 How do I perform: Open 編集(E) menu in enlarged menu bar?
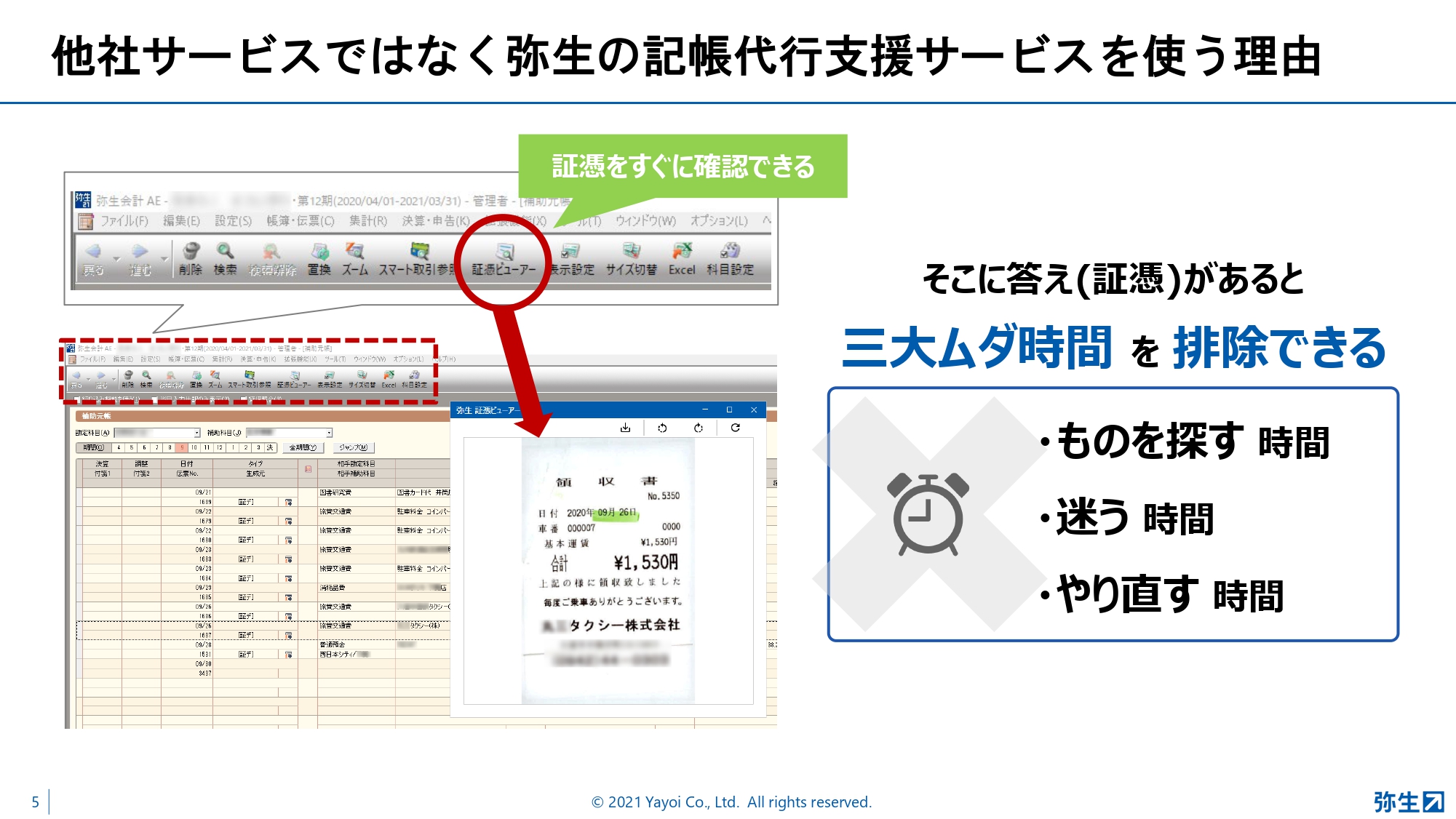pos(181,220)
